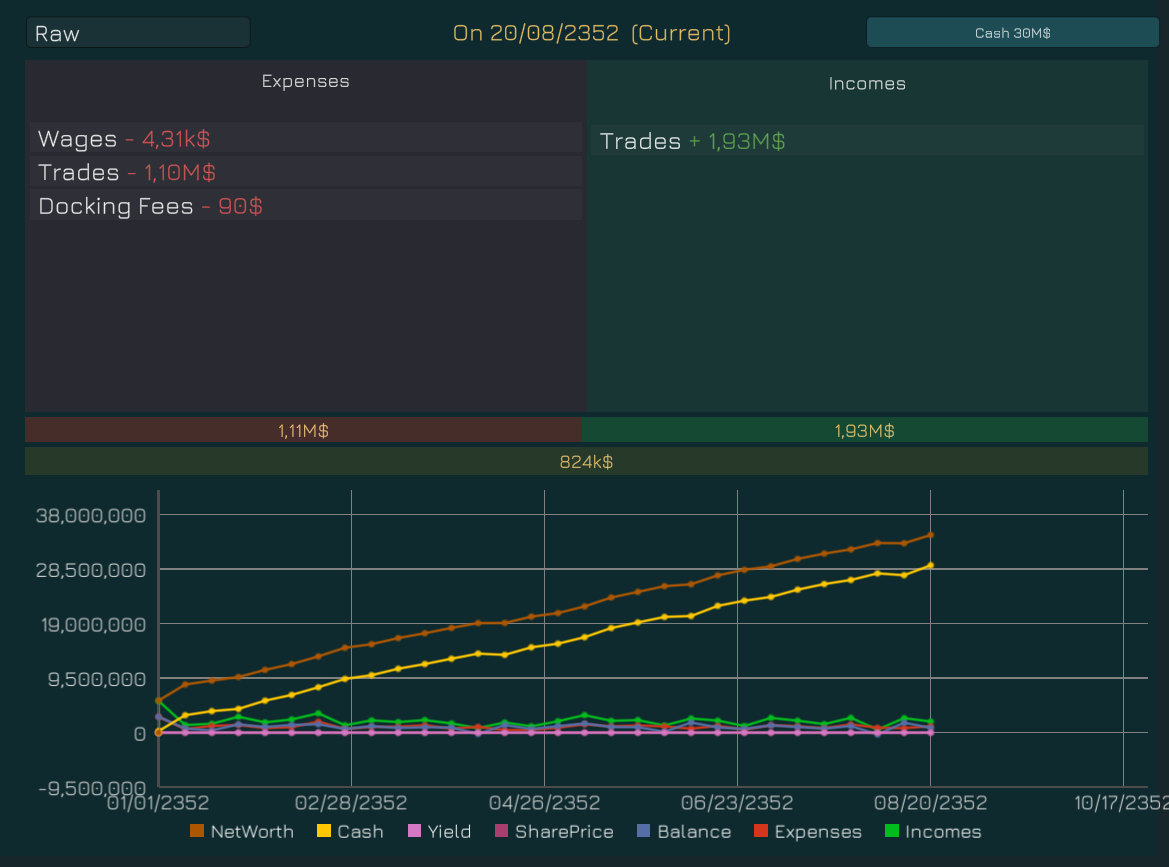This screenshot has height=867, width=1169.
Task: Click the Expenses column header
Action: [306, 81]
